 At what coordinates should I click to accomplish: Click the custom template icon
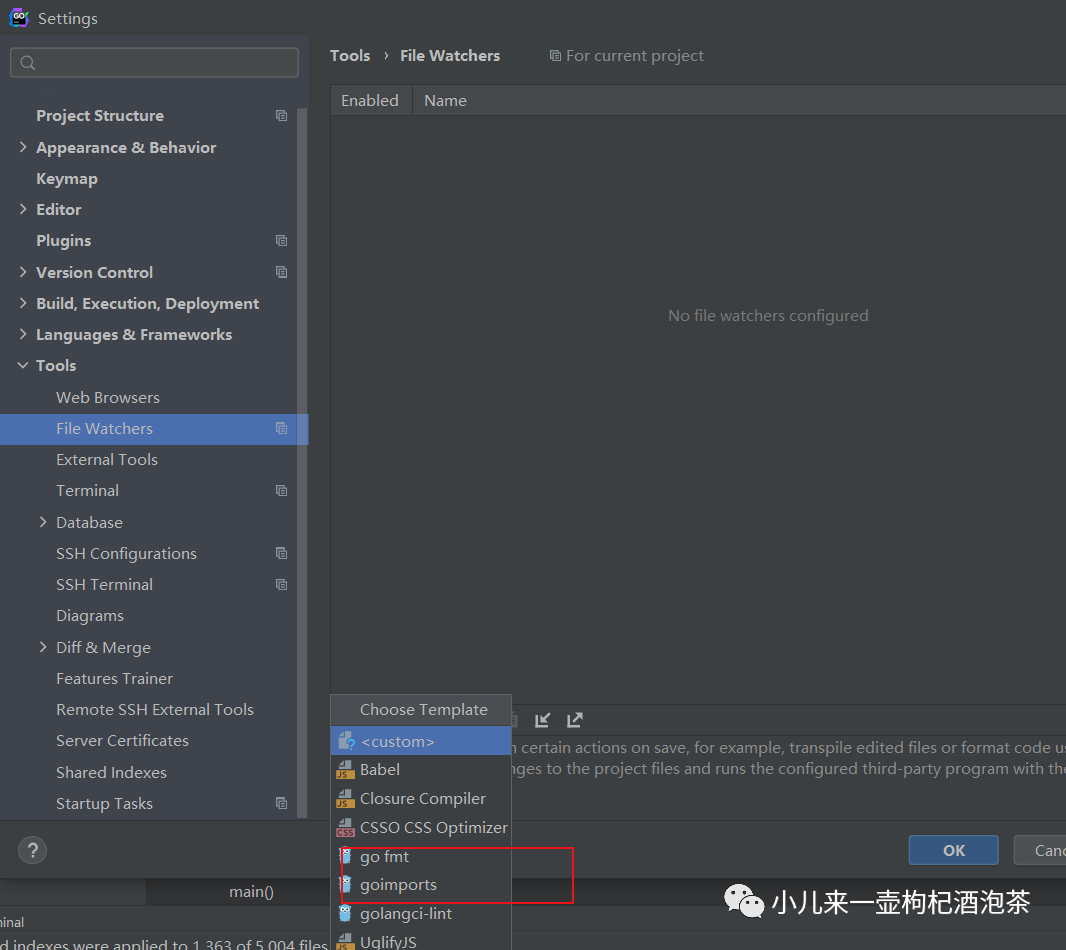coord(346,741)
